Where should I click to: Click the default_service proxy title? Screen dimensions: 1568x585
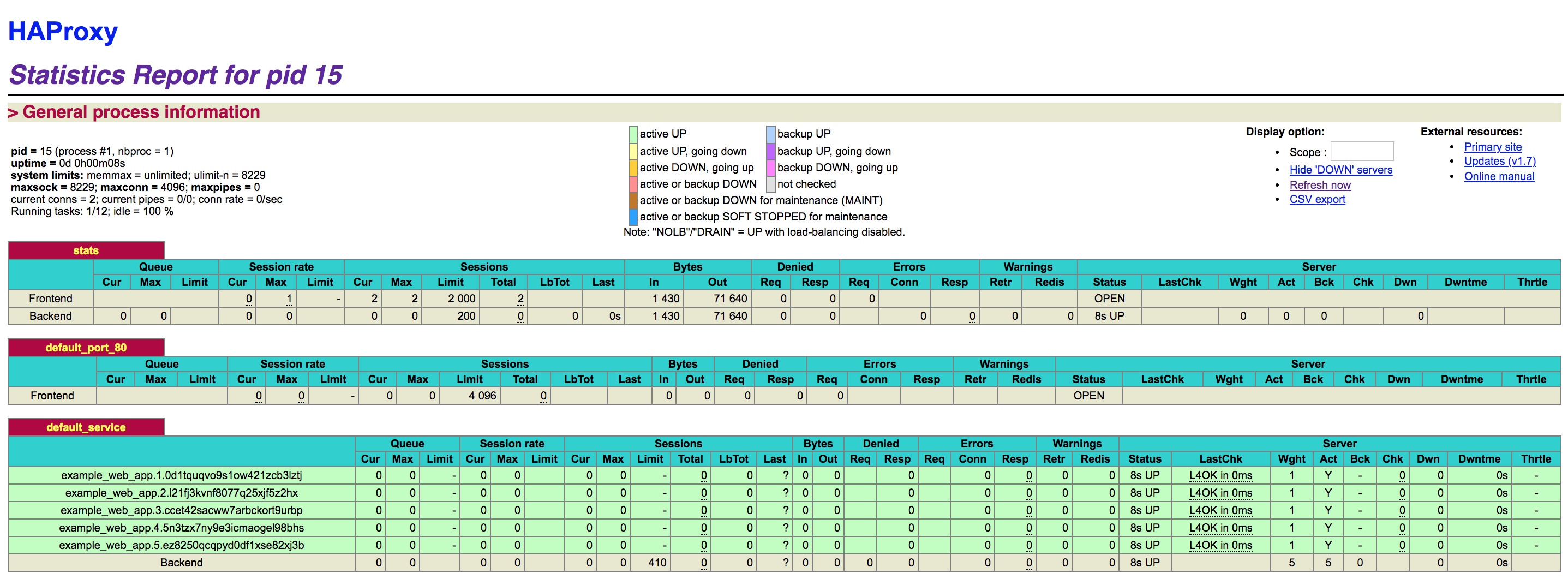86,427
